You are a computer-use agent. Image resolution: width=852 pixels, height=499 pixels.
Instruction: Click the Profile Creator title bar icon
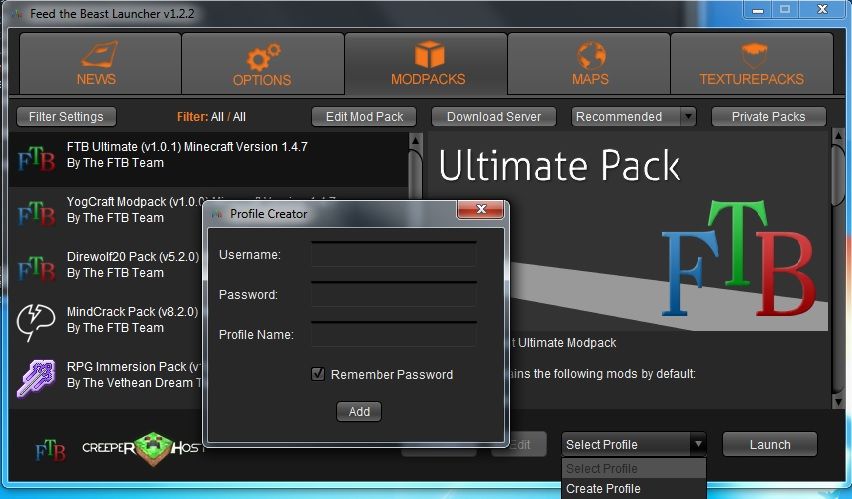[218, 214]
